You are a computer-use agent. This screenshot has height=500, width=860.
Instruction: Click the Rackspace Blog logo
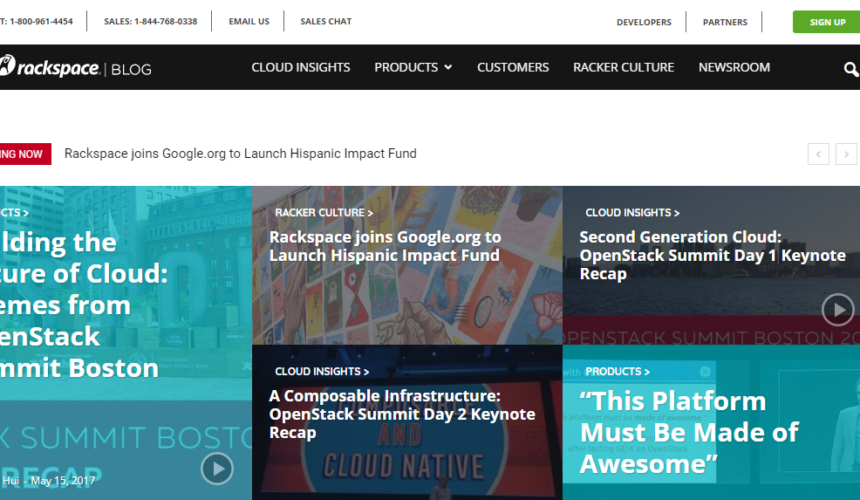point(76,67)
